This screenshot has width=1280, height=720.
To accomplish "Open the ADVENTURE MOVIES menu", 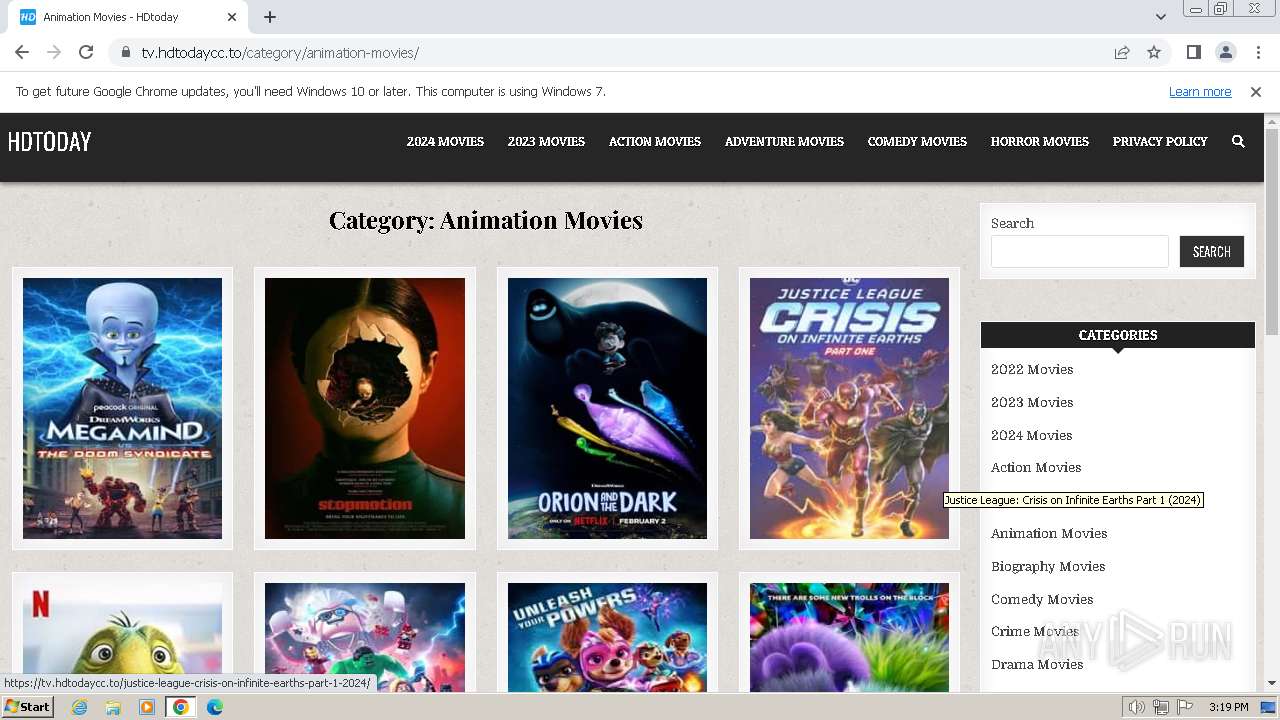I will coord(784,142).
